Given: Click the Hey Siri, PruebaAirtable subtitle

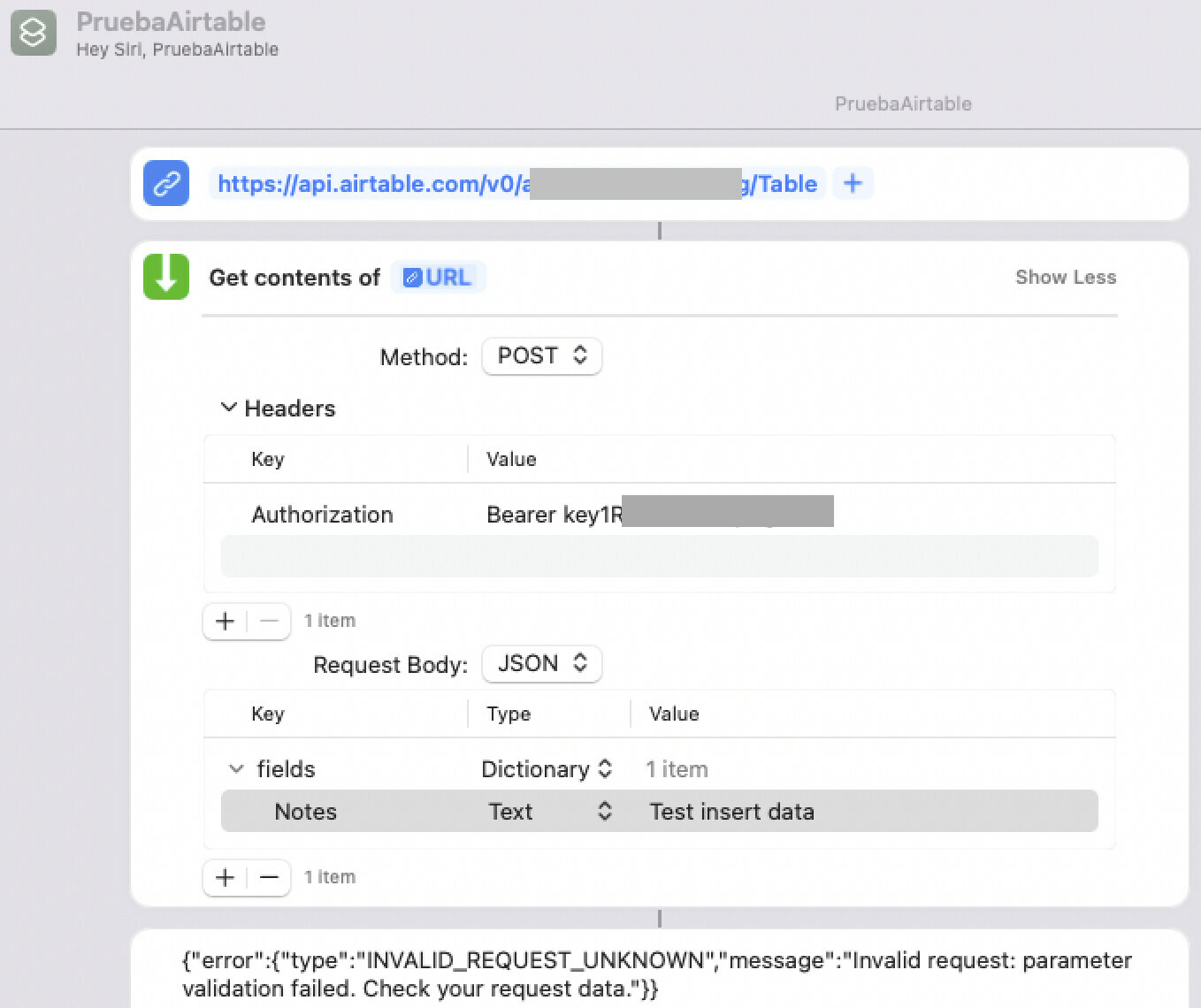Looking at the screenshot, I should coord(177,50).
